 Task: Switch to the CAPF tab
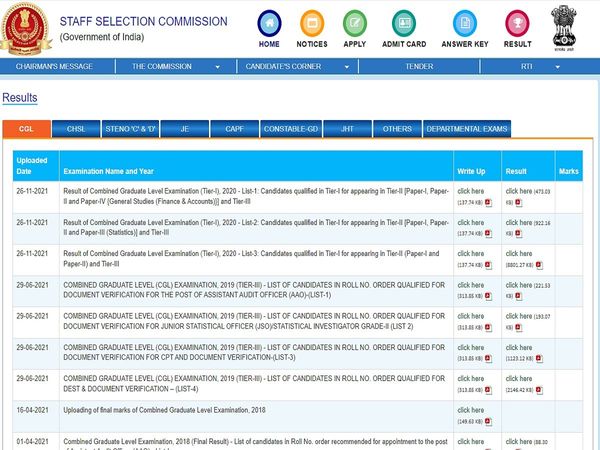(x=235, y=129)
